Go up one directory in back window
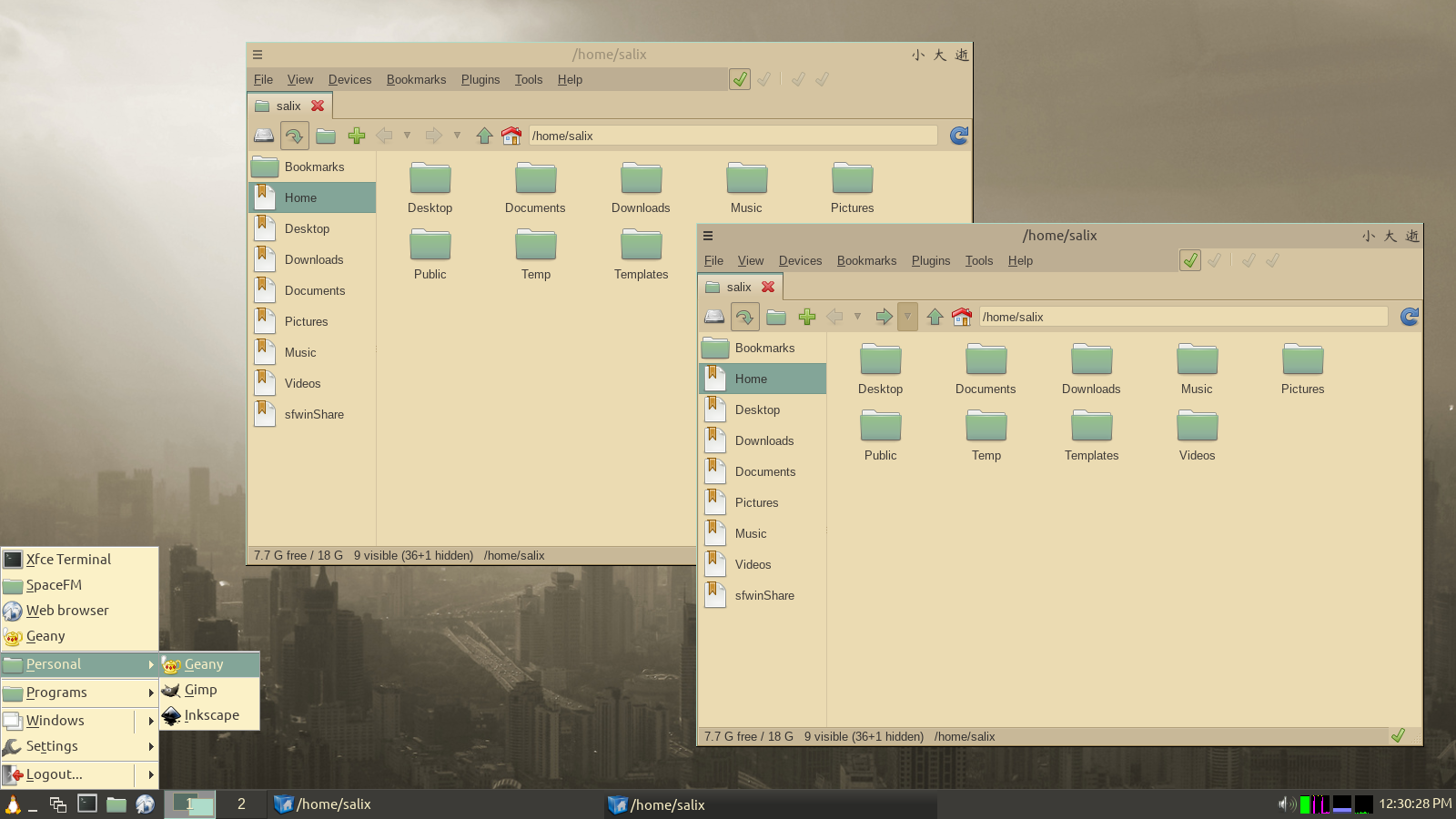This screenshot has width=1456, height=819. click(x=484, y=136)
